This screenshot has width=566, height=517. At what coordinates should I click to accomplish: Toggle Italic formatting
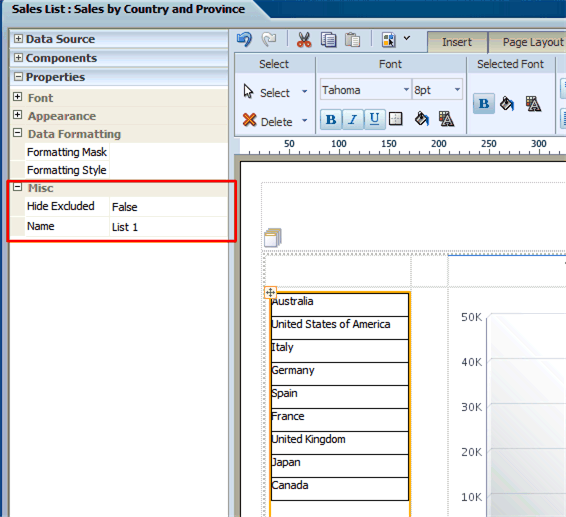(x=353, y=119)
